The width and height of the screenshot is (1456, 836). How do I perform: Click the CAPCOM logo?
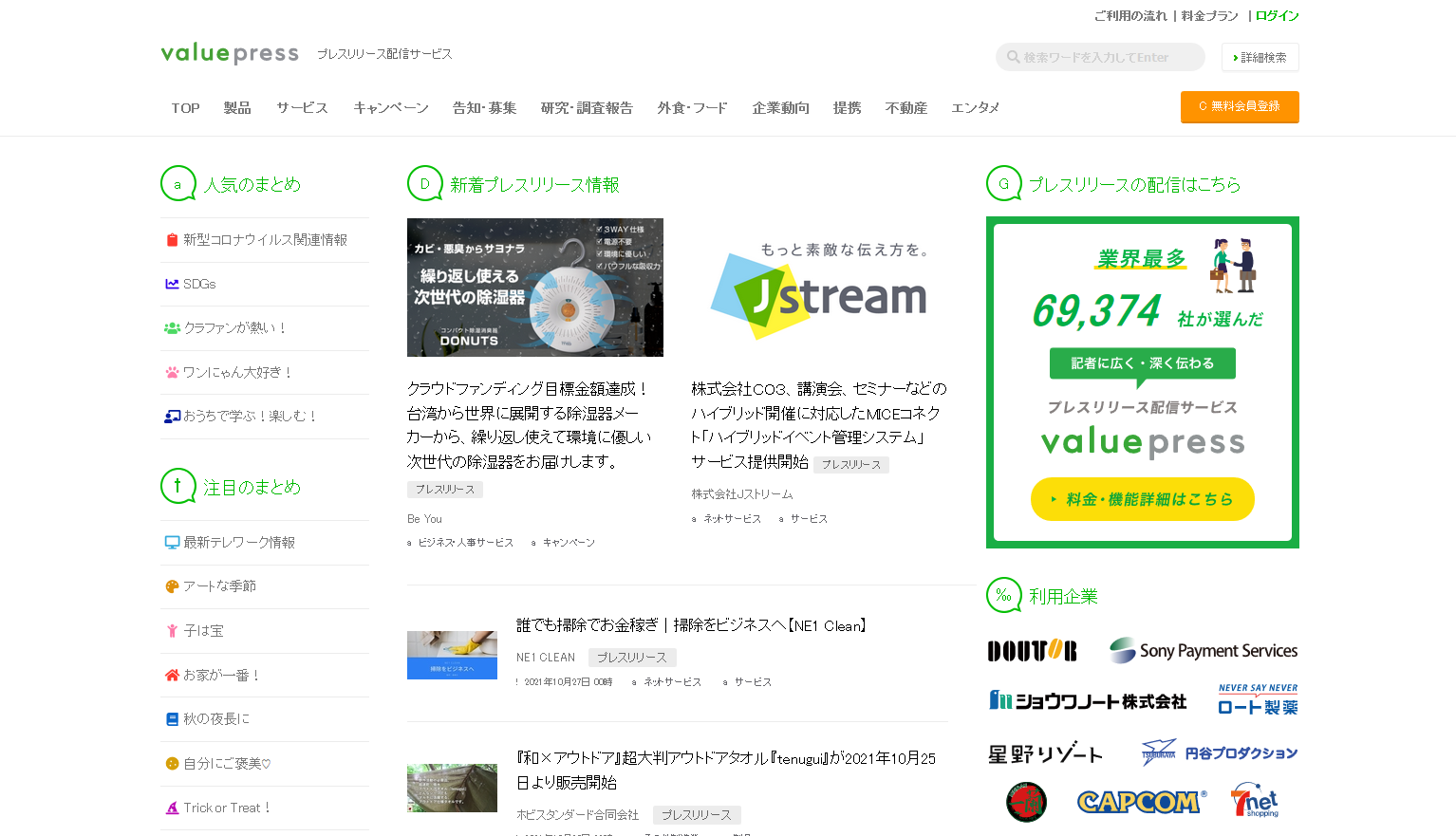[1142, 802]
